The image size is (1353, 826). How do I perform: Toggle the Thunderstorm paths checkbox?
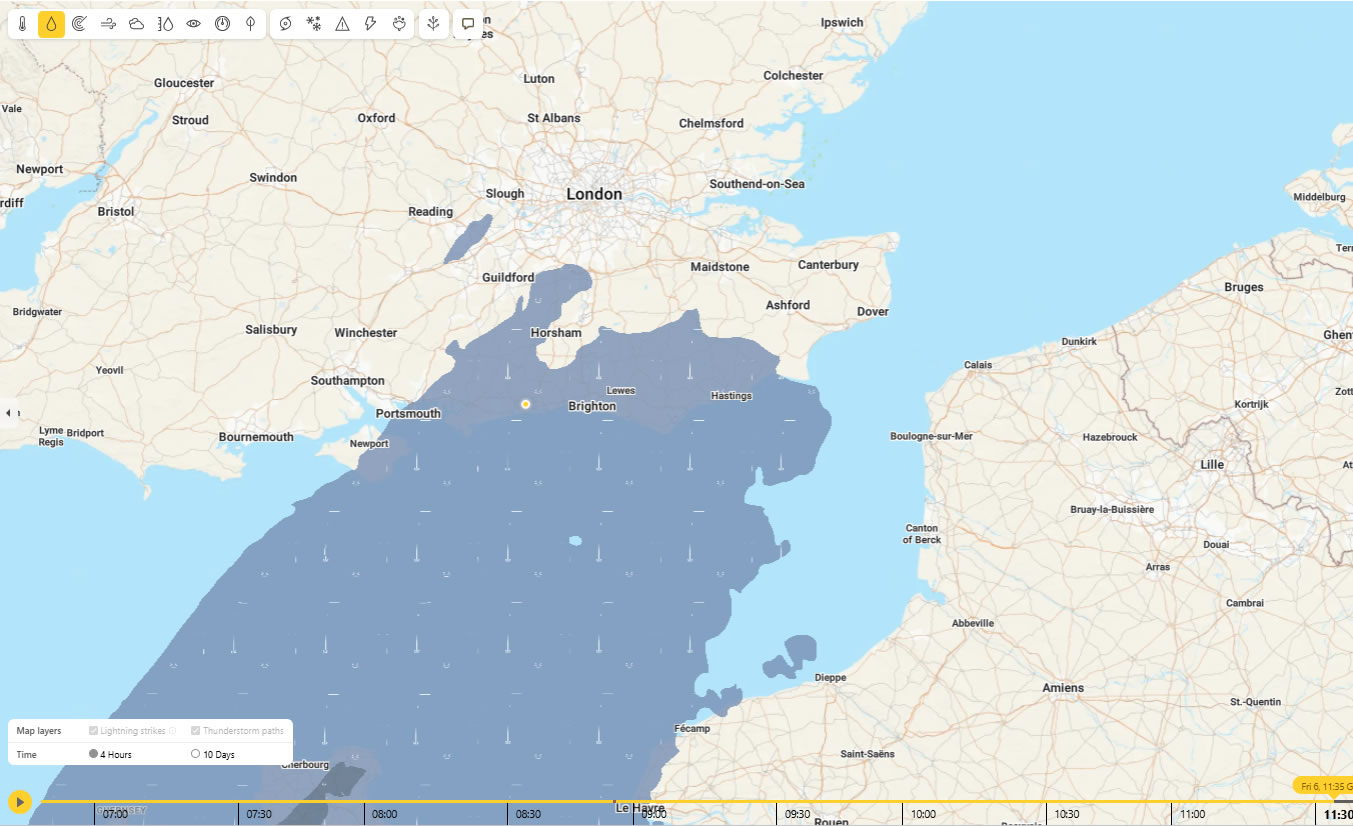click(x=195, y=731)
